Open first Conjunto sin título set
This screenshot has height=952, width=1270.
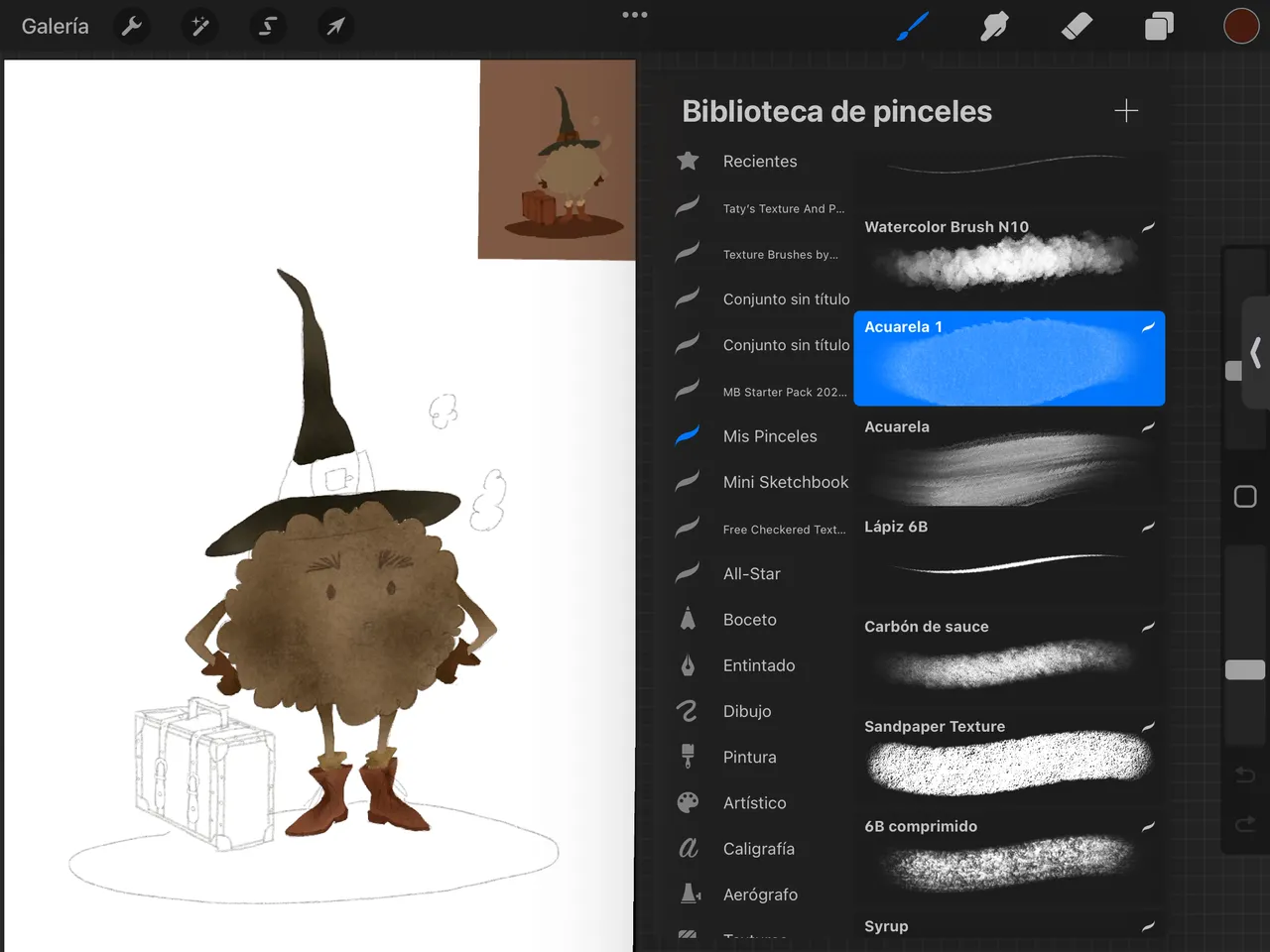(x=760, y=298)
